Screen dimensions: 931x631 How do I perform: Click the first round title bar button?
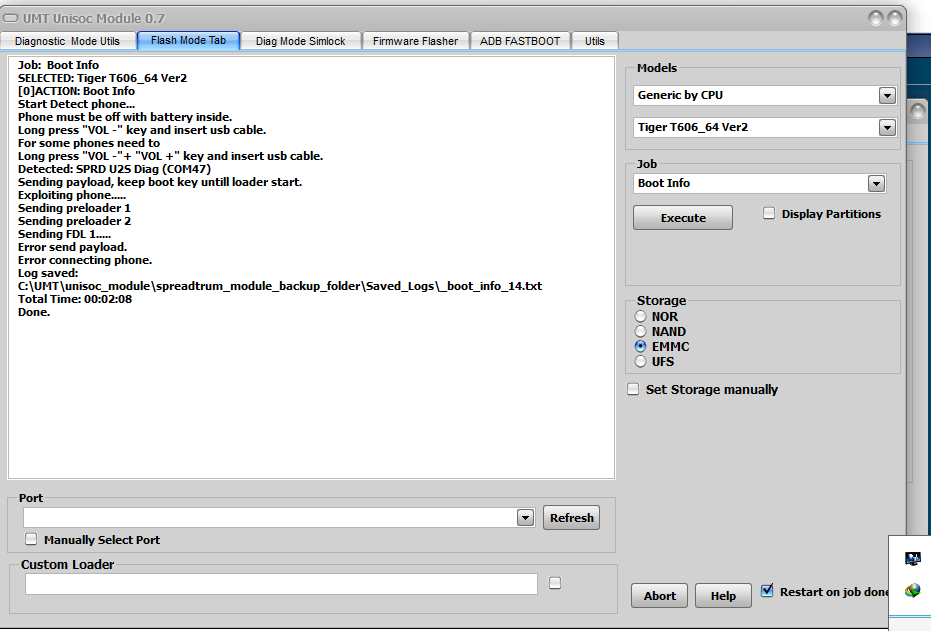876,18
